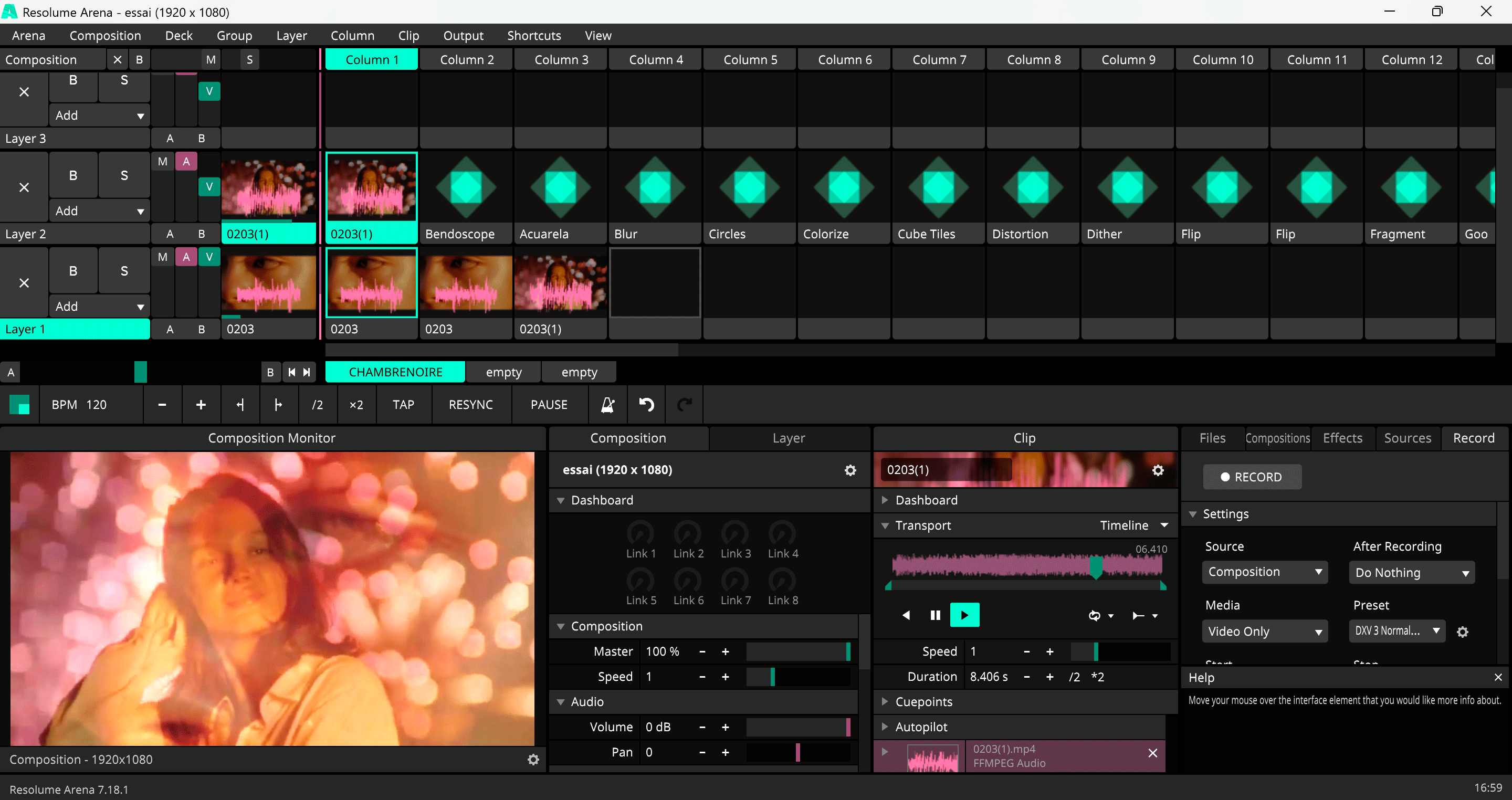Screen dimensions: 1512x800
Task: Click the previous deck arrow icon
Action: tap(292, 372)
